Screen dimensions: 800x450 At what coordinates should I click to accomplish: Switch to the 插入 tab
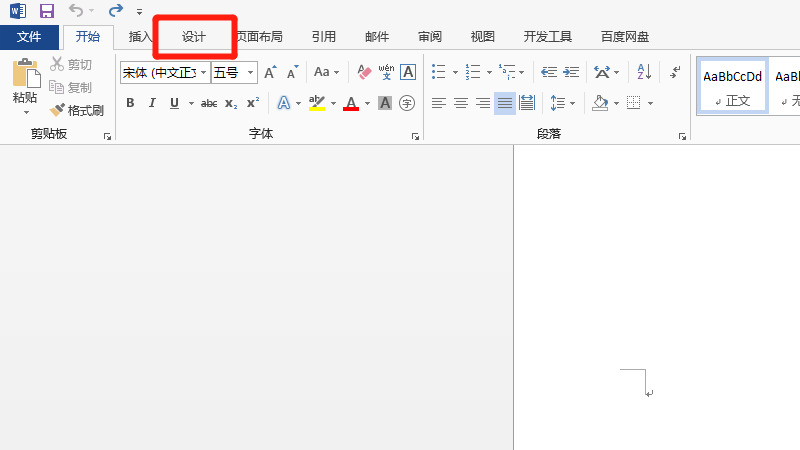tap(140, 37)
